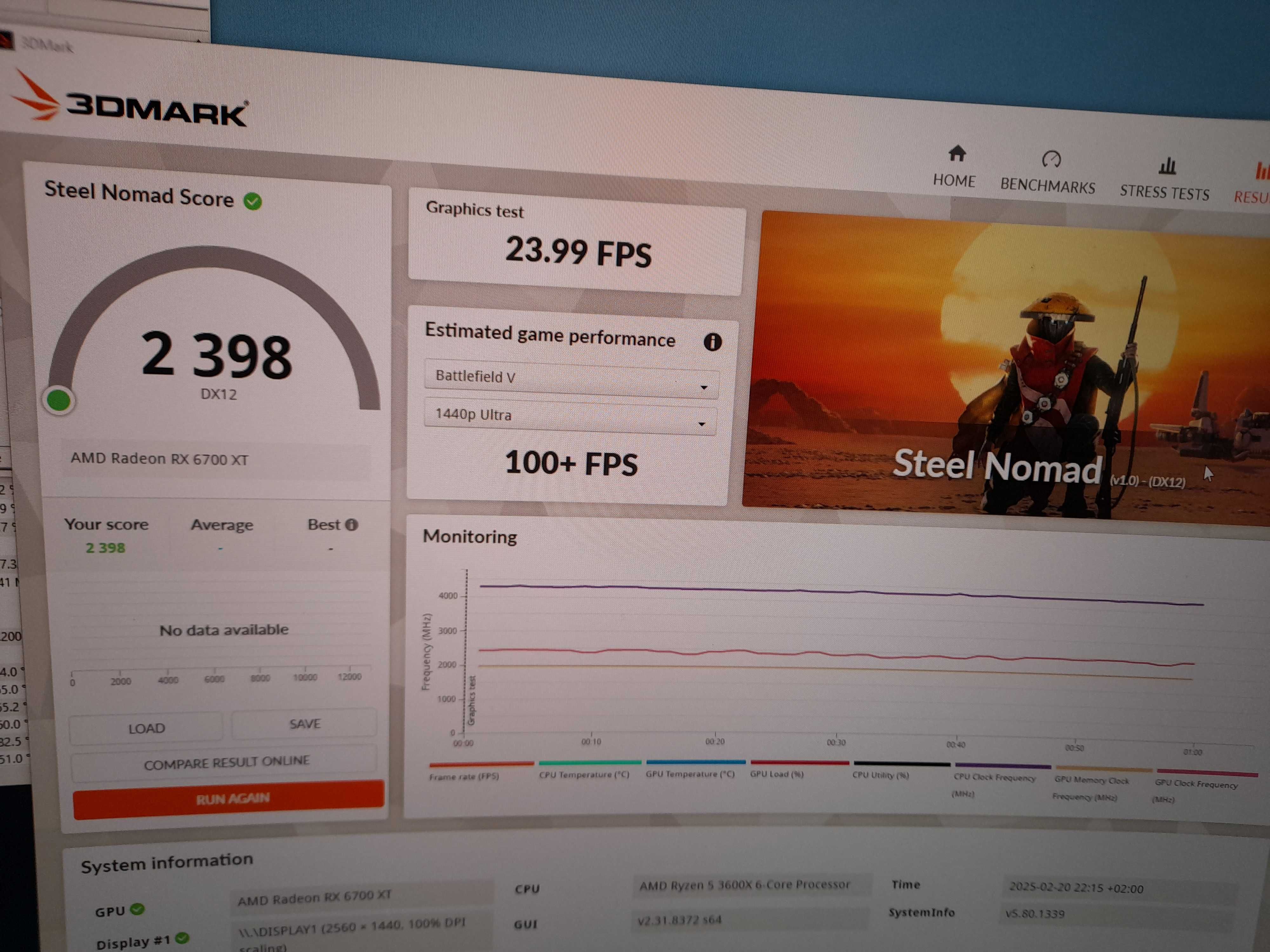Go to the HOME tab
Viewport: 1270px width, 952px height.
pos(954,167)
